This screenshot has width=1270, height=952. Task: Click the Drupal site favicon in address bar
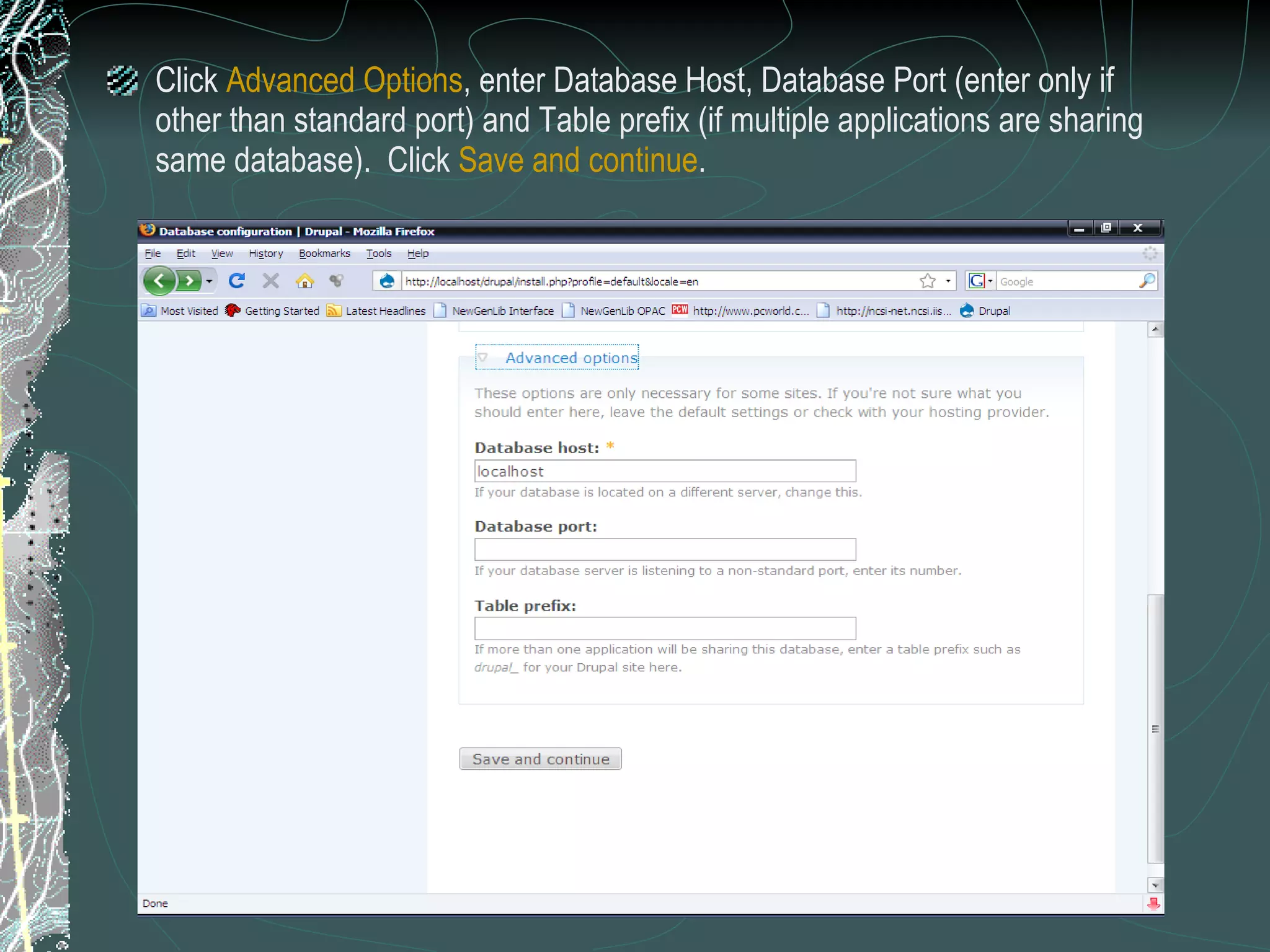(x=387, y=281)
